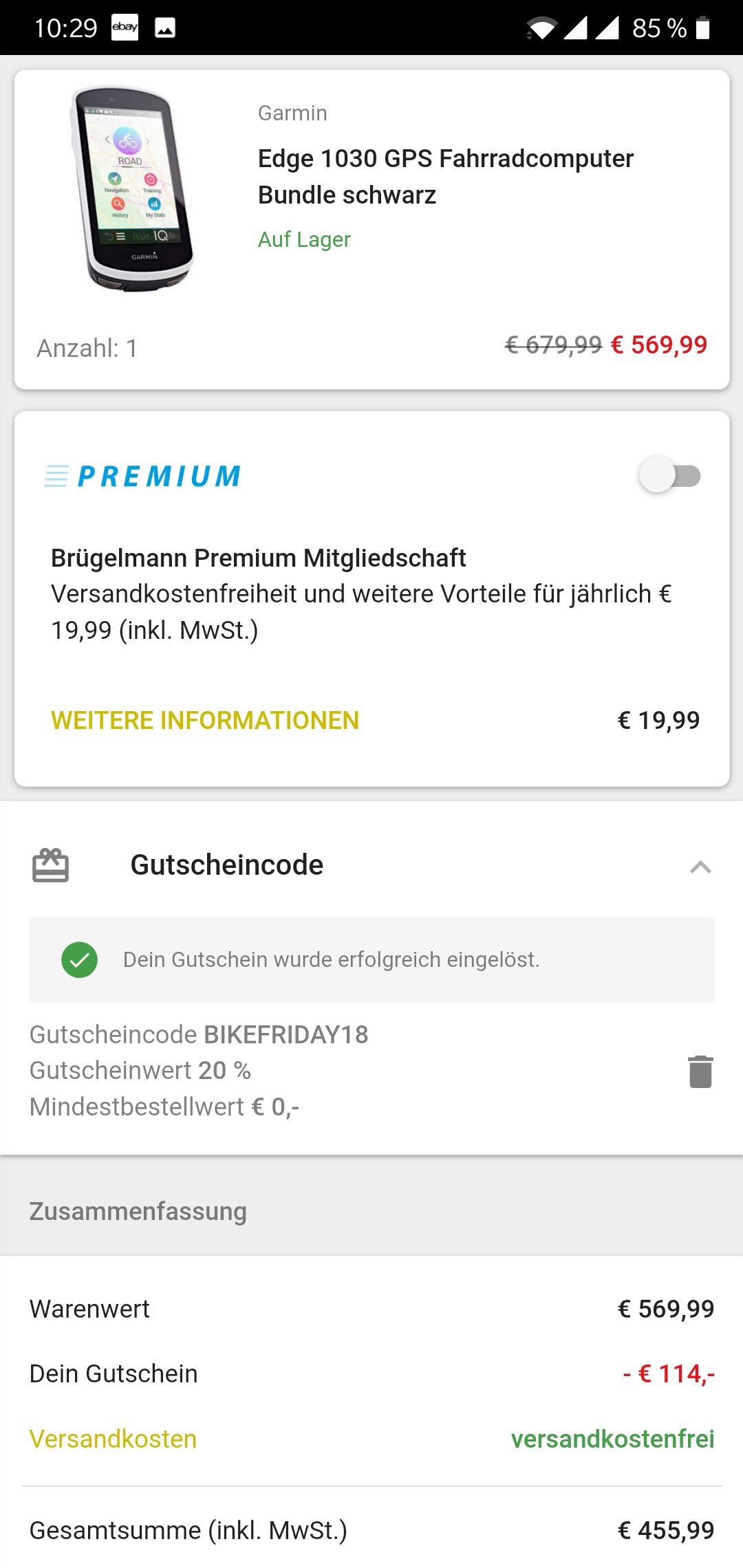Tap the battery icon in status bar
Screen dimensions: 743x1568
click(x=702, y=28)
